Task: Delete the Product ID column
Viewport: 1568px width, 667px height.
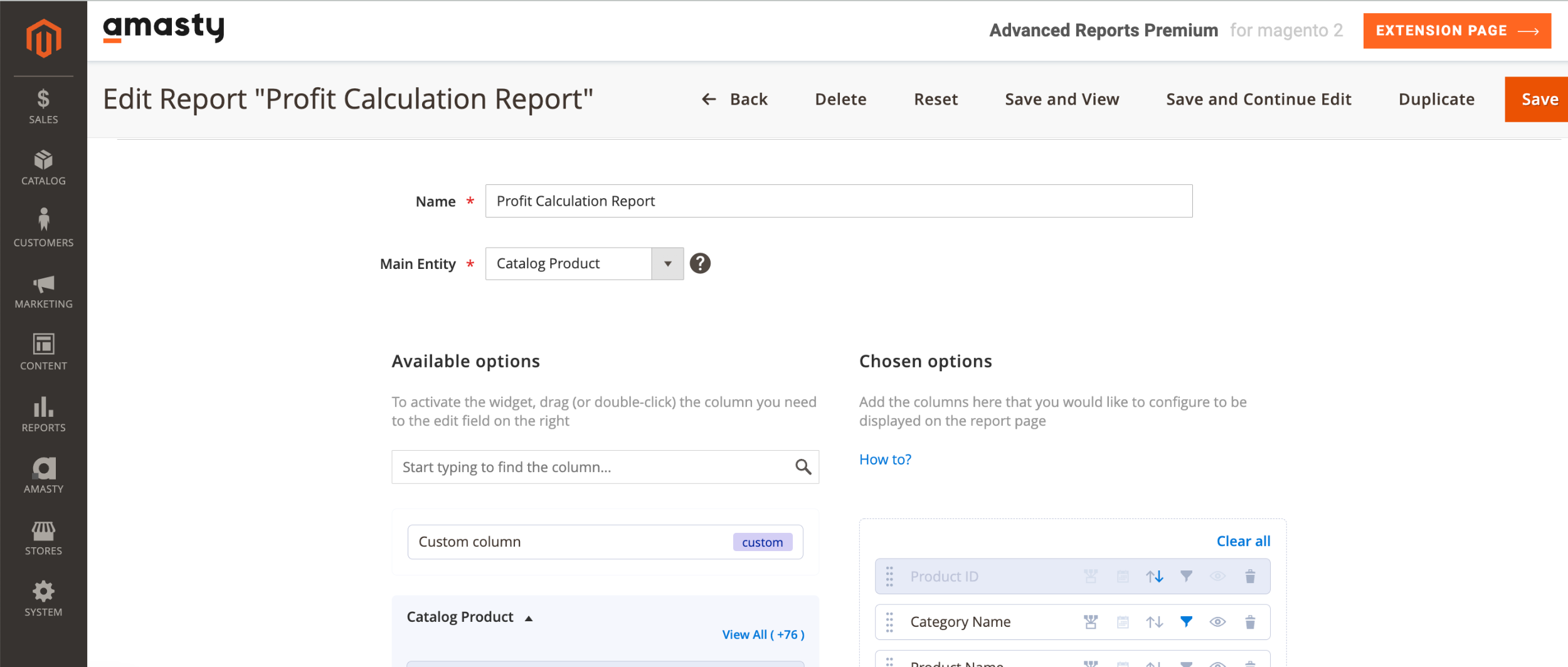Action: point(1251,575)
